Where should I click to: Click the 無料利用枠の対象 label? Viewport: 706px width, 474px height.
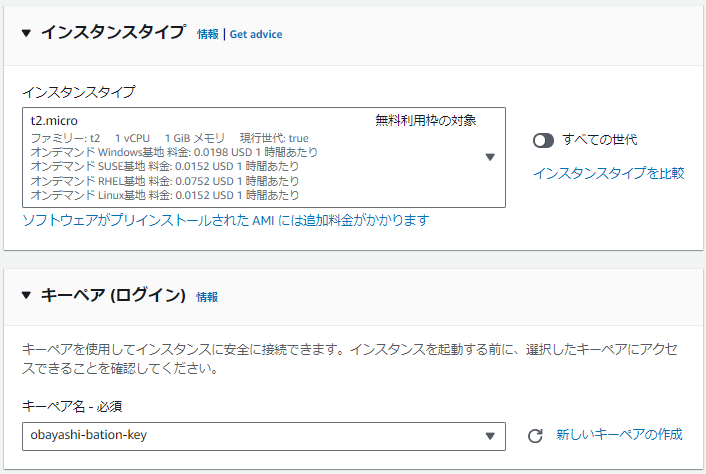tap(425, 121)
